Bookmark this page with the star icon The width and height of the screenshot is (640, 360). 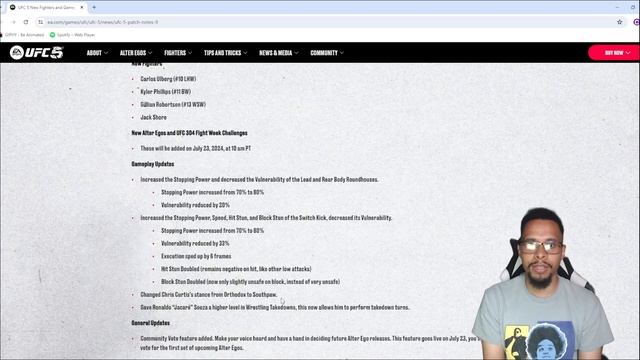click(x=620, y=22)
